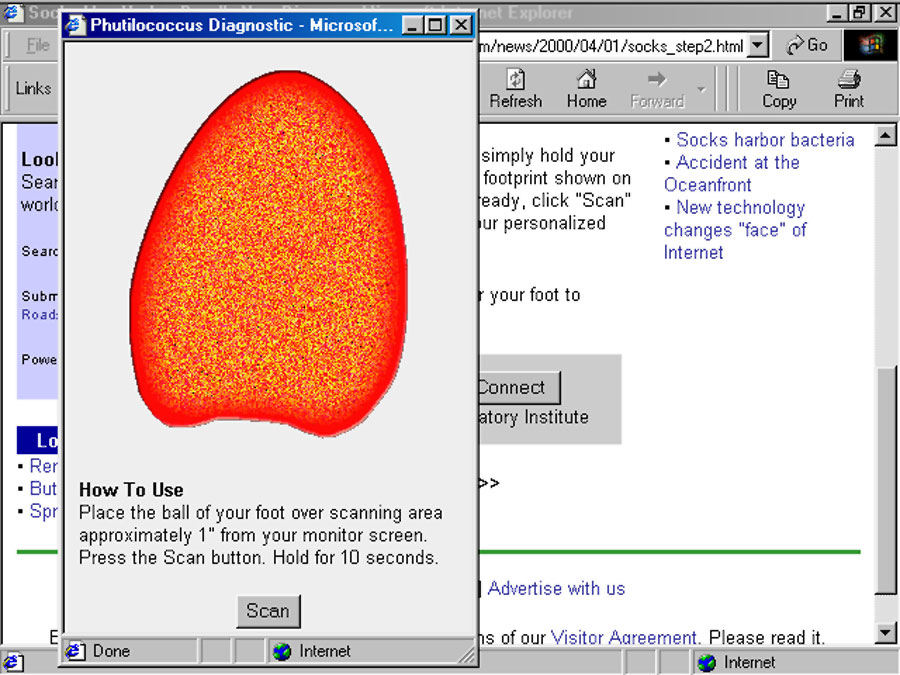Viewport: 900px width, 675px height.
Task: Click the IE icon in Phutilococcus title bar
Action: pos(76,25)
